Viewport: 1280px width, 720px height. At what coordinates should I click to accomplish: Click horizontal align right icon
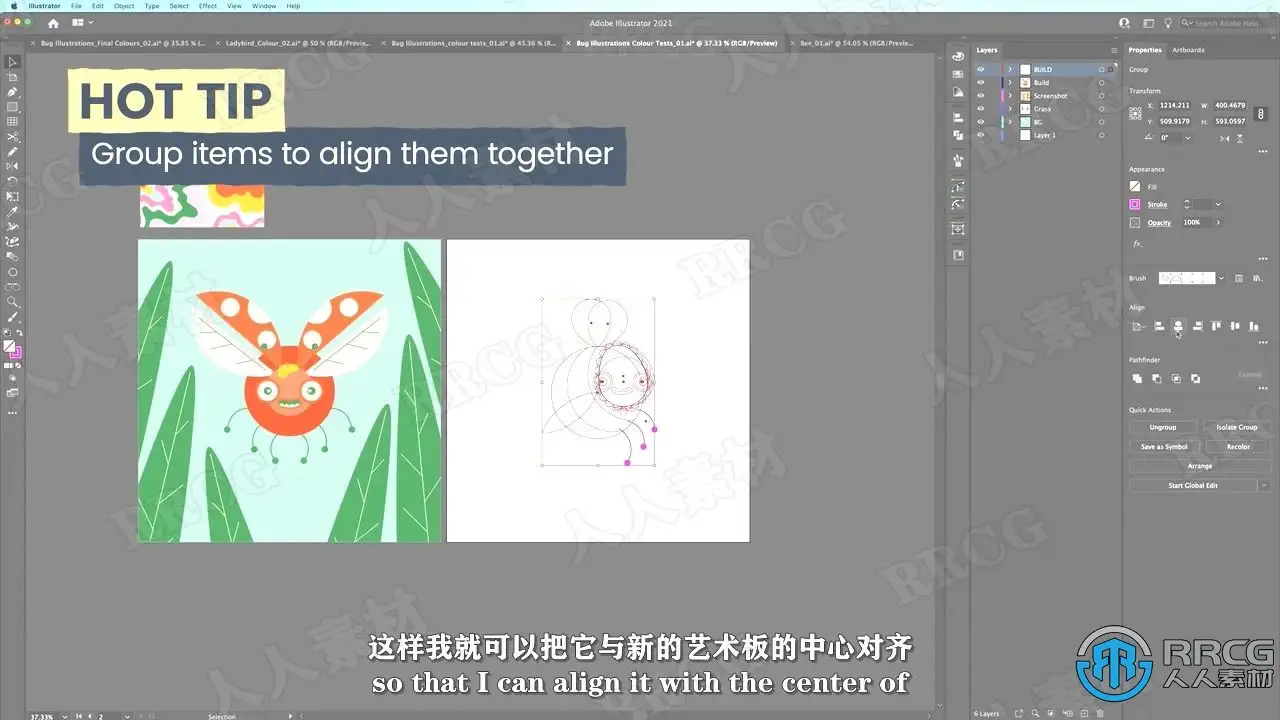tap(1198, 326)
